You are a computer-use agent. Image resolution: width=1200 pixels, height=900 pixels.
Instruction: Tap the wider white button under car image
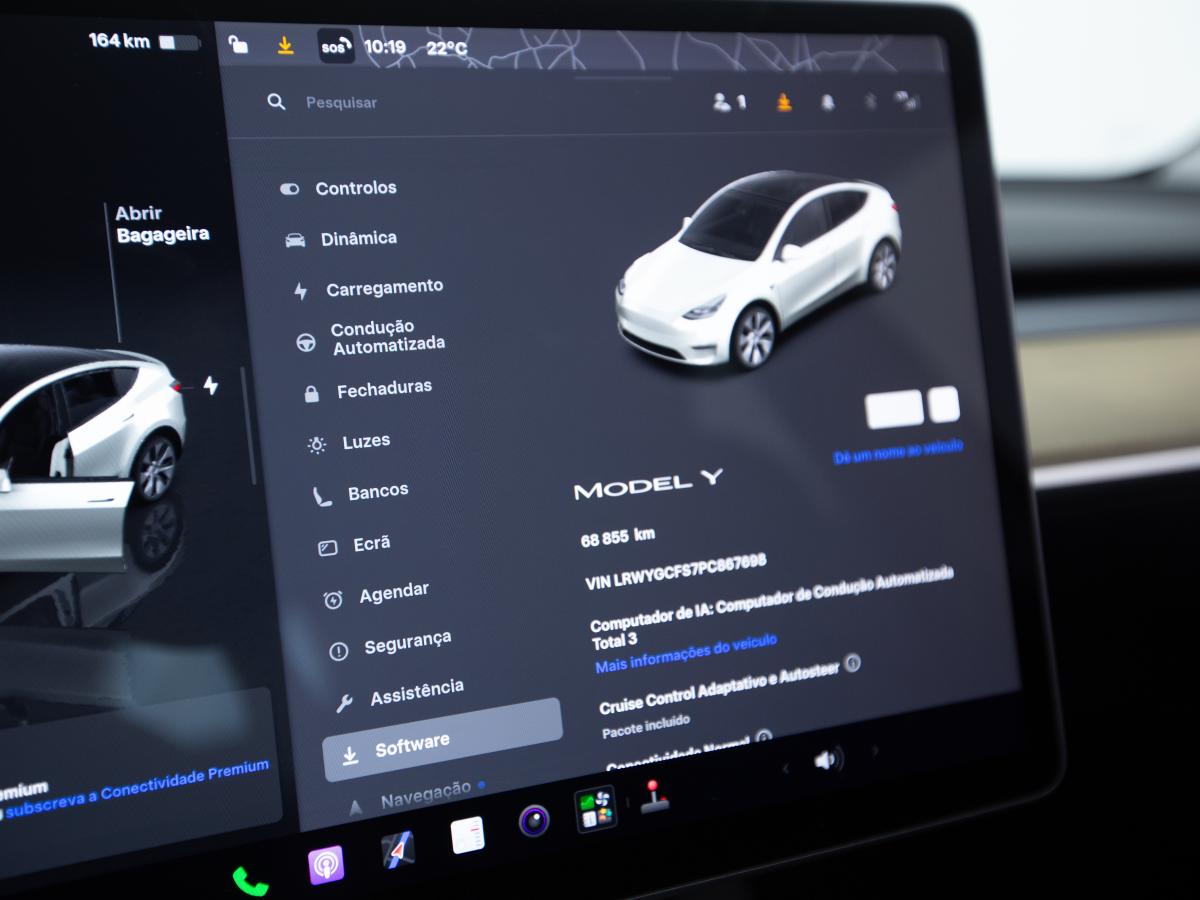(894, 409)
